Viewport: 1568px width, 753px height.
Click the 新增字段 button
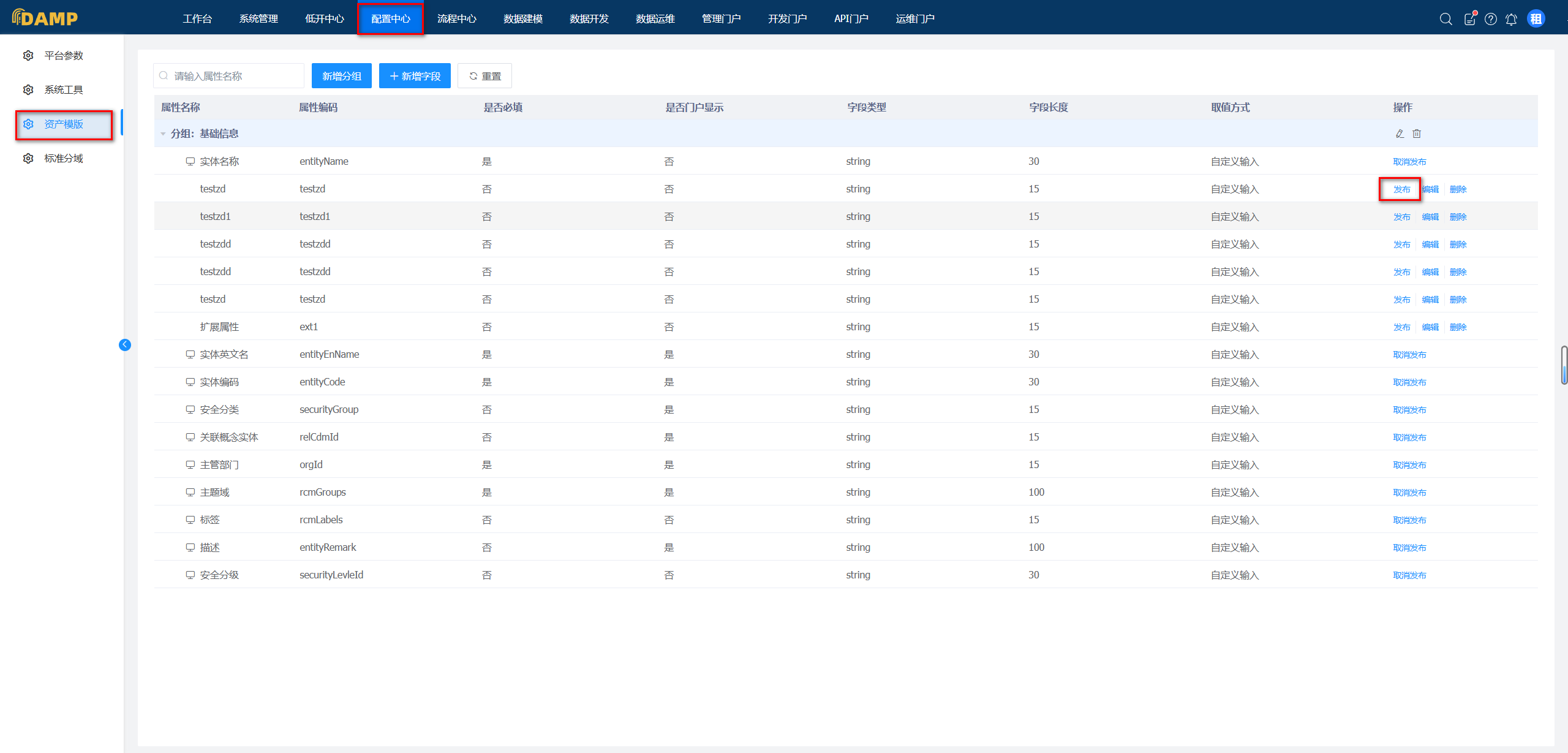coord(415,76)
